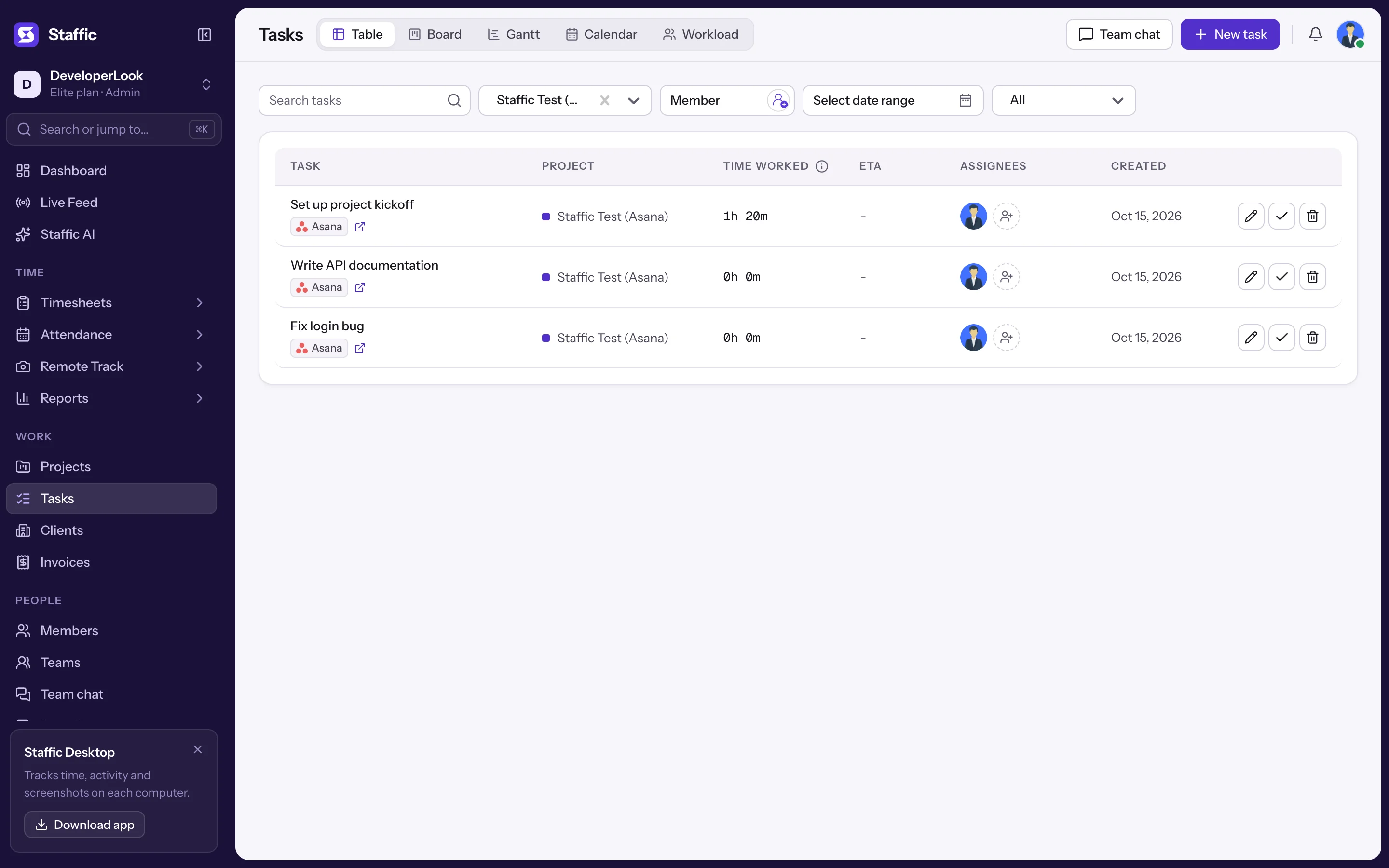Switch to Workload view tab
Viewport: 1389px width, 868px height.
[x=700, y=34]
